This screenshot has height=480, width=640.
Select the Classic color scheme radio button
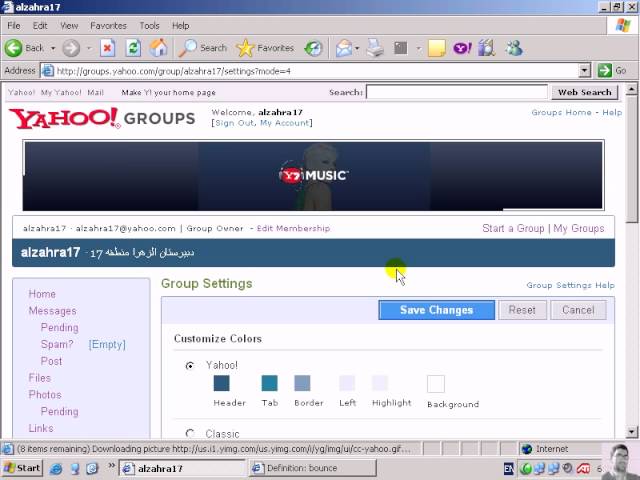[190, 433]
